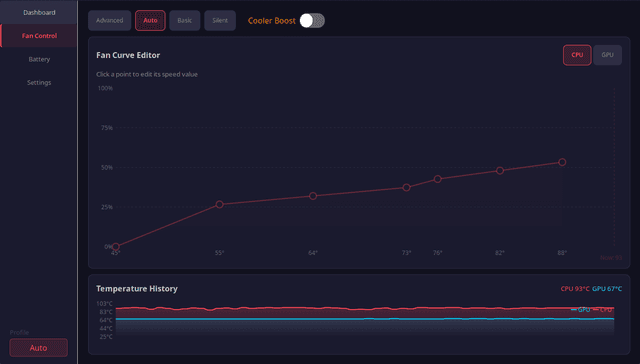Click the 103°C history axis label
This screenshot has height=364, width=640.
104,304
